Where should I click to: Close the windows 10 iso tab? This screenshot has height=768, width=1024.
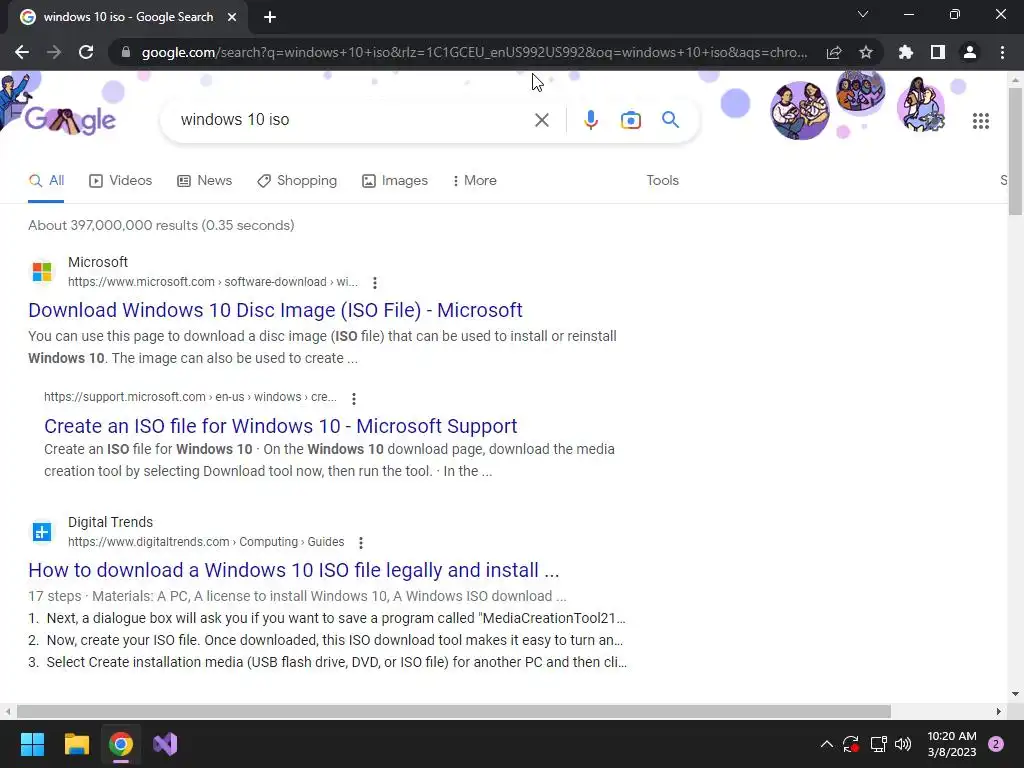232,17
